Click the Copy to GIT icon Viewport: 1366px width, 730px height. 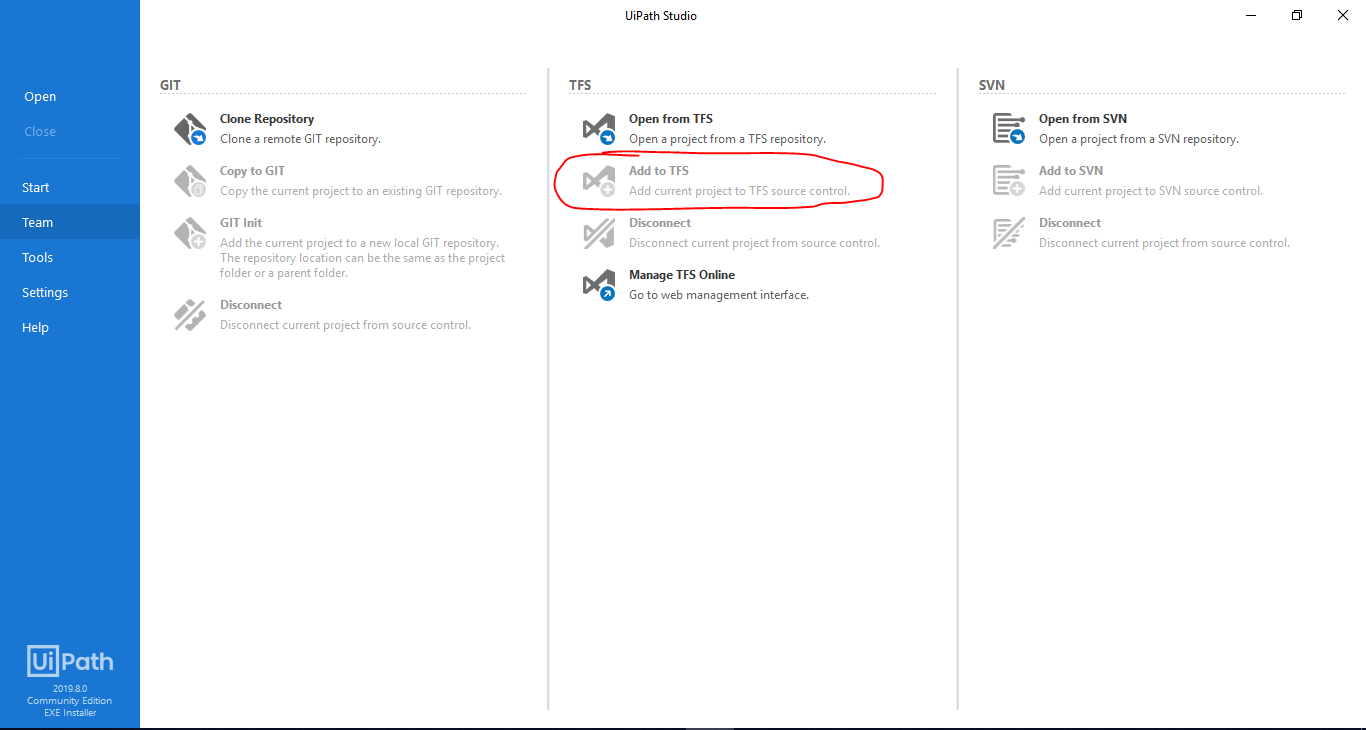(189, 180)
